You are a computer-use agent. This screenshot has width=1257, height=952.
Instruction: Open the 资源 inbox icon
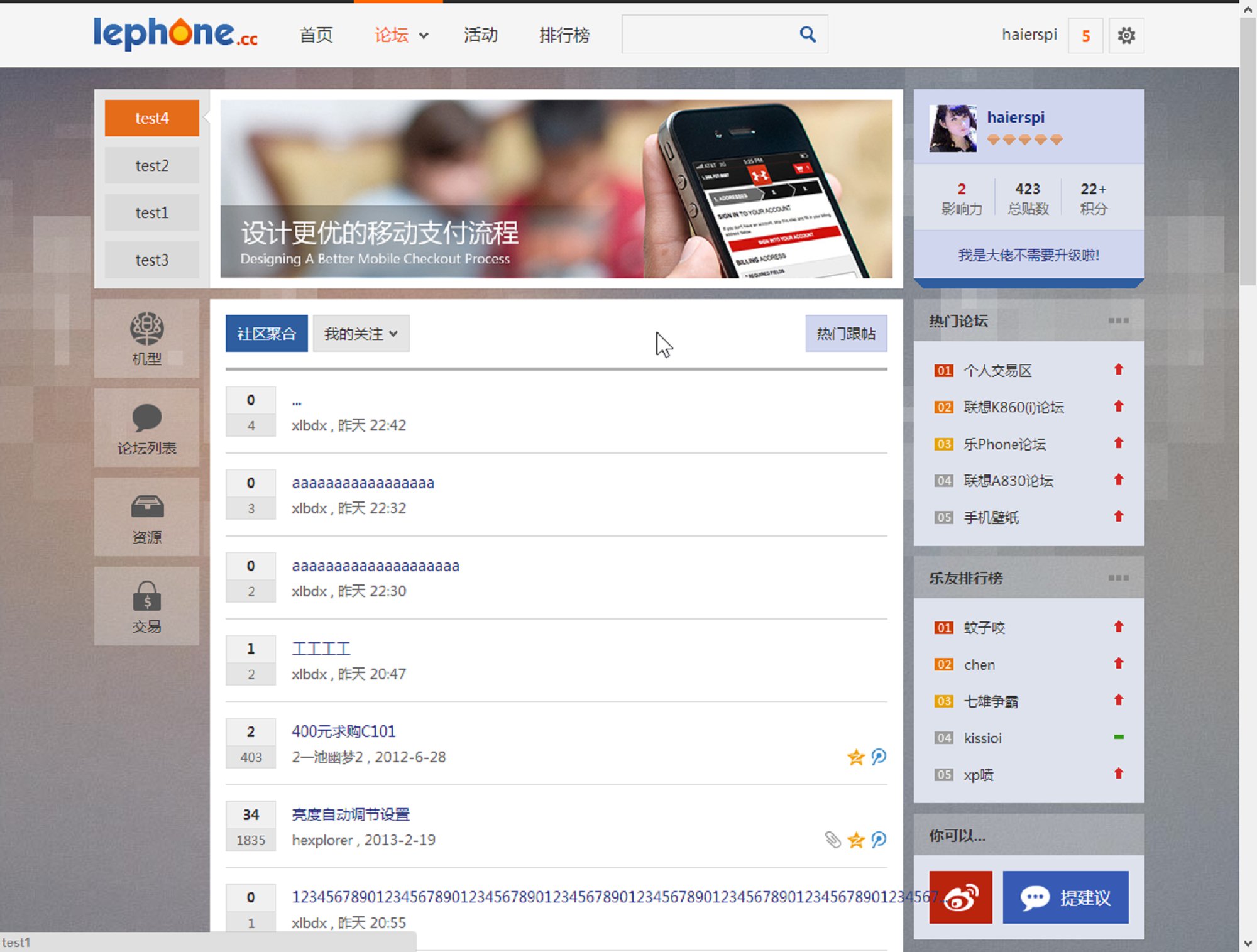(146, 507)
